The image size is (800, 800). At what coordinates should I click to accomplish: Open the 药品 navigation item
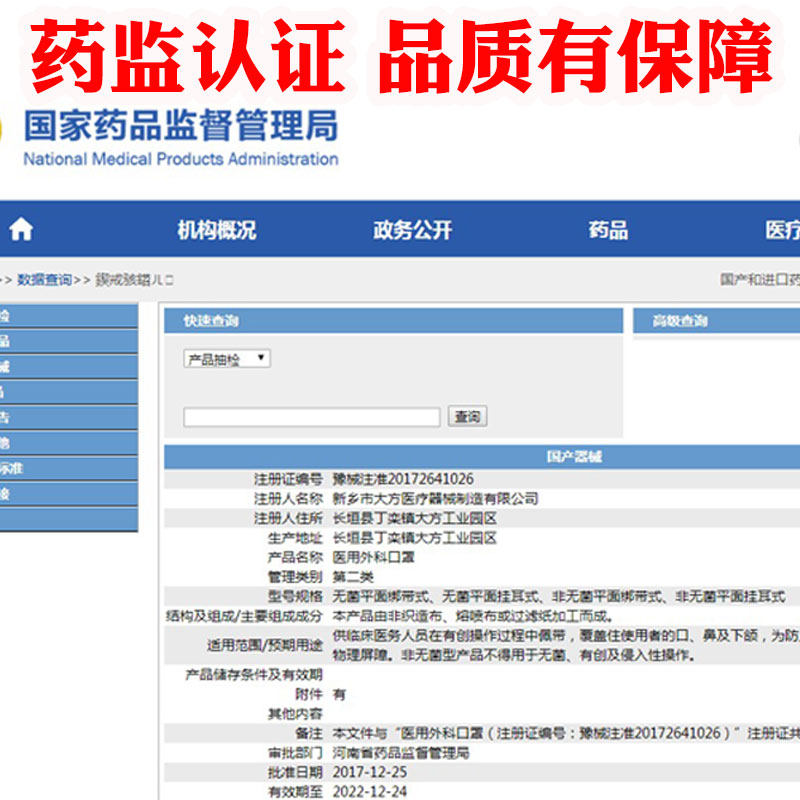coord(607,230)
